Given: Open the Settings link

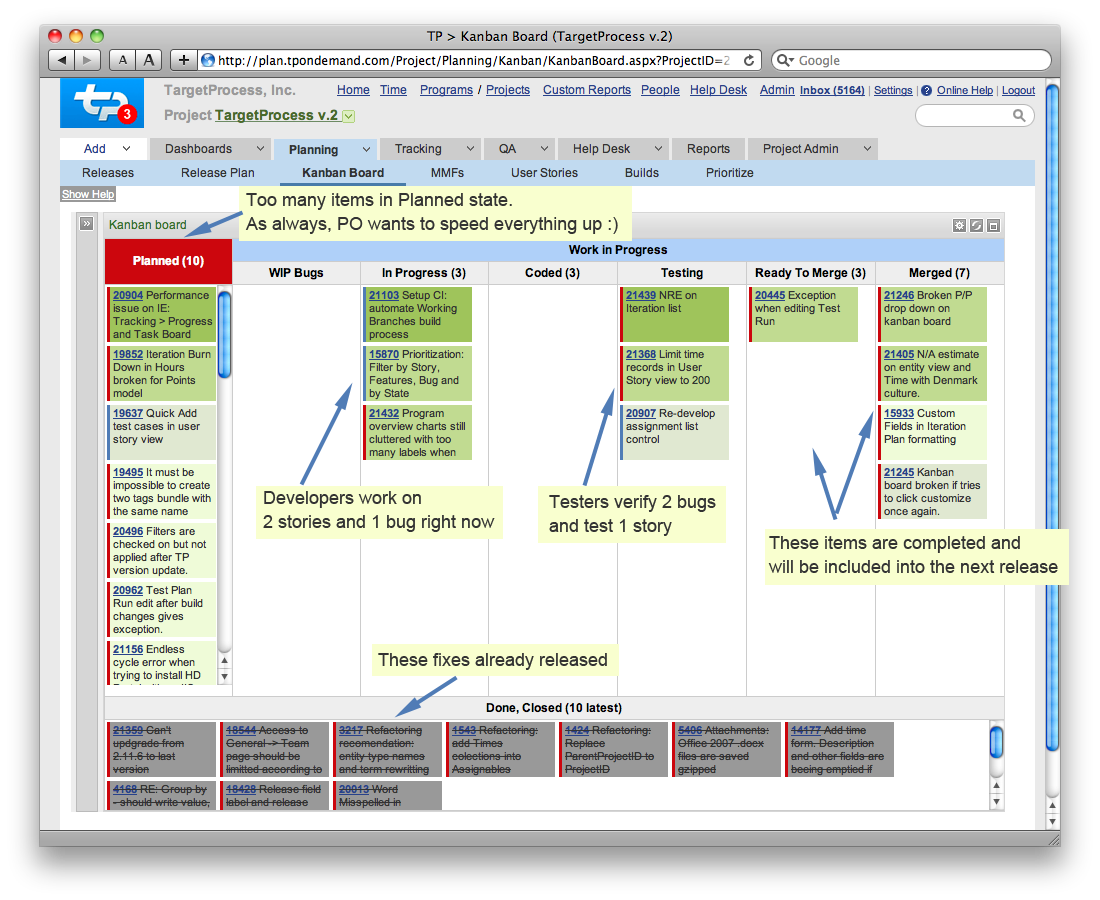Looking at the screenshot, I should tap(893, 90).
